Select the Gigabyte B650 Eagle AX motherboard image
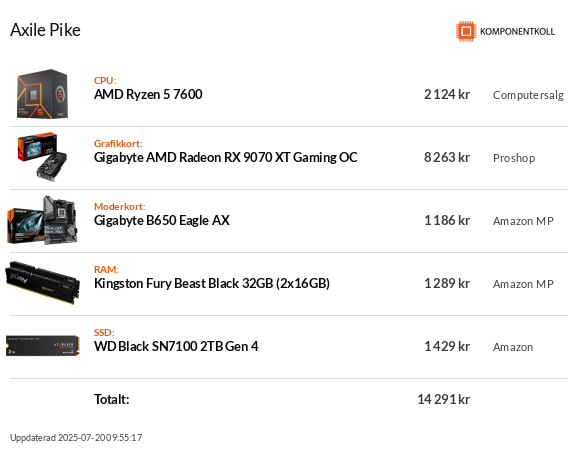The image size is (577, 451). (x=42, y=220)
